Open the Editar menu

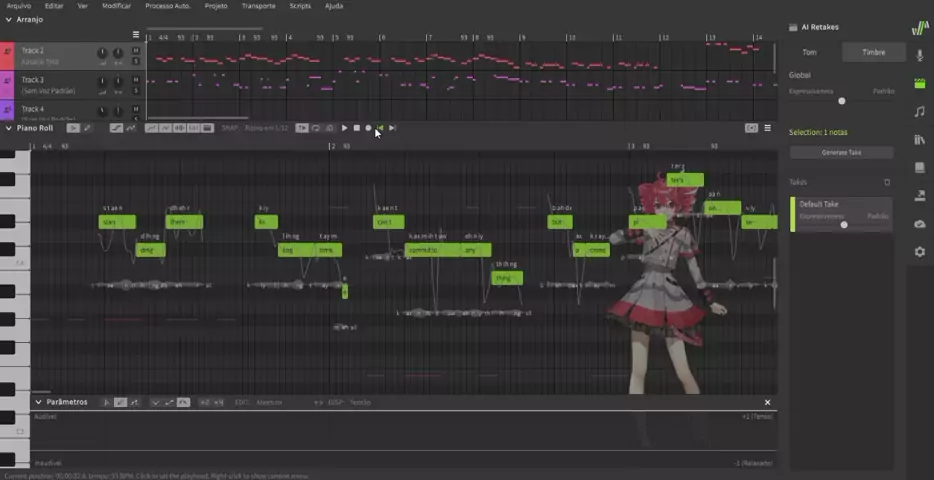[x=54, y=6]
